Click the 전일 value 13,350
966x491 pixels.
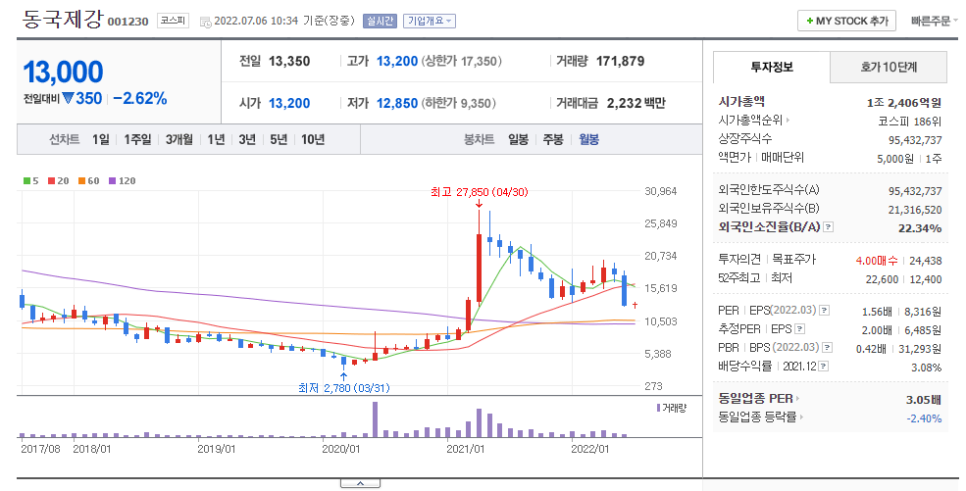point(290,61)
